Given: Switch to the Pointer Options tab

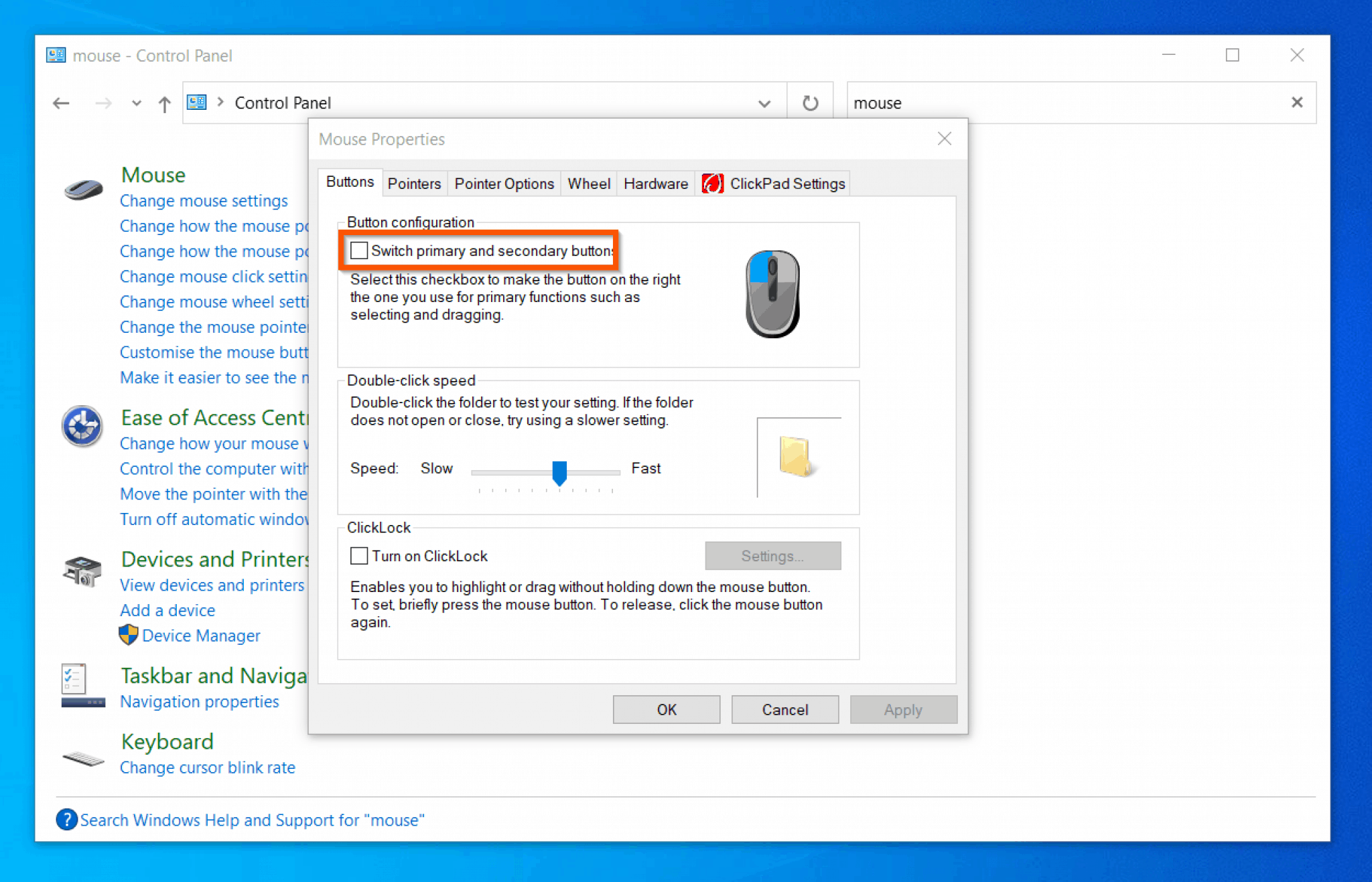Looking at the screenshot, I should pos(504,183).
